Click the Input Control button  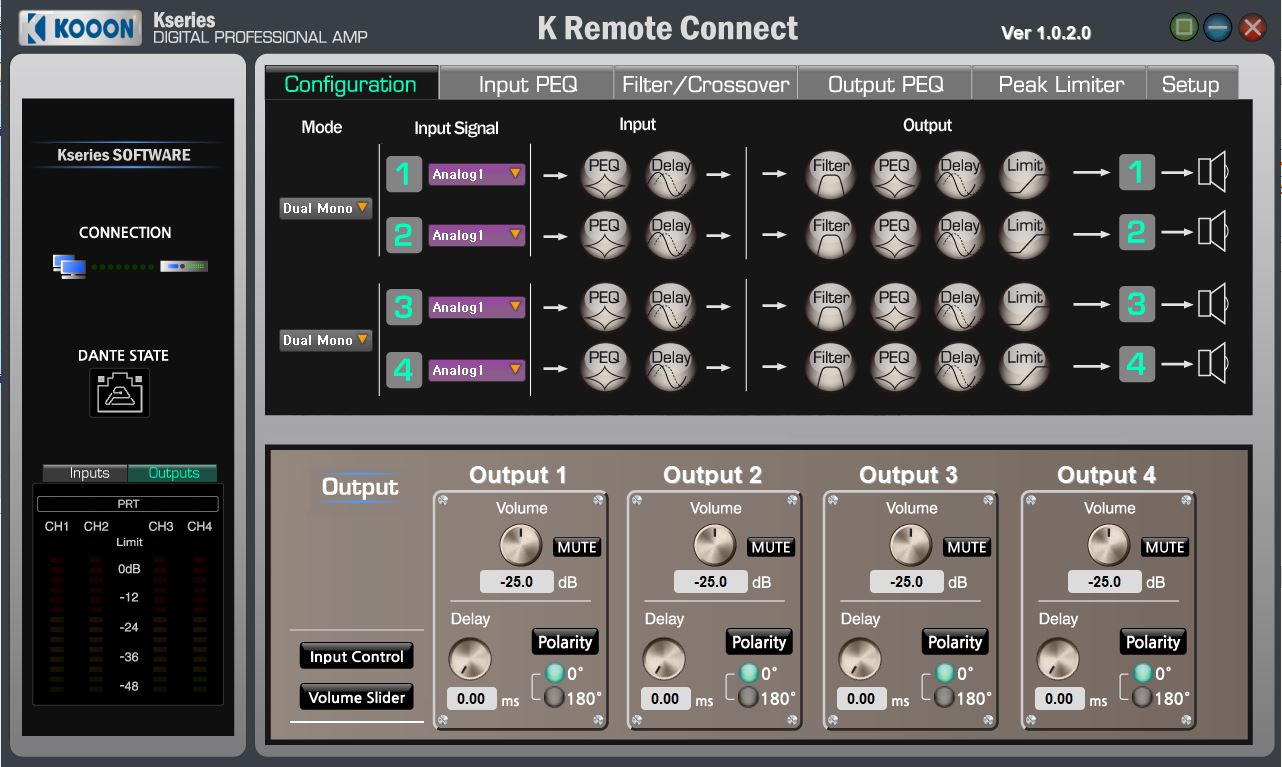coord(356,657)
